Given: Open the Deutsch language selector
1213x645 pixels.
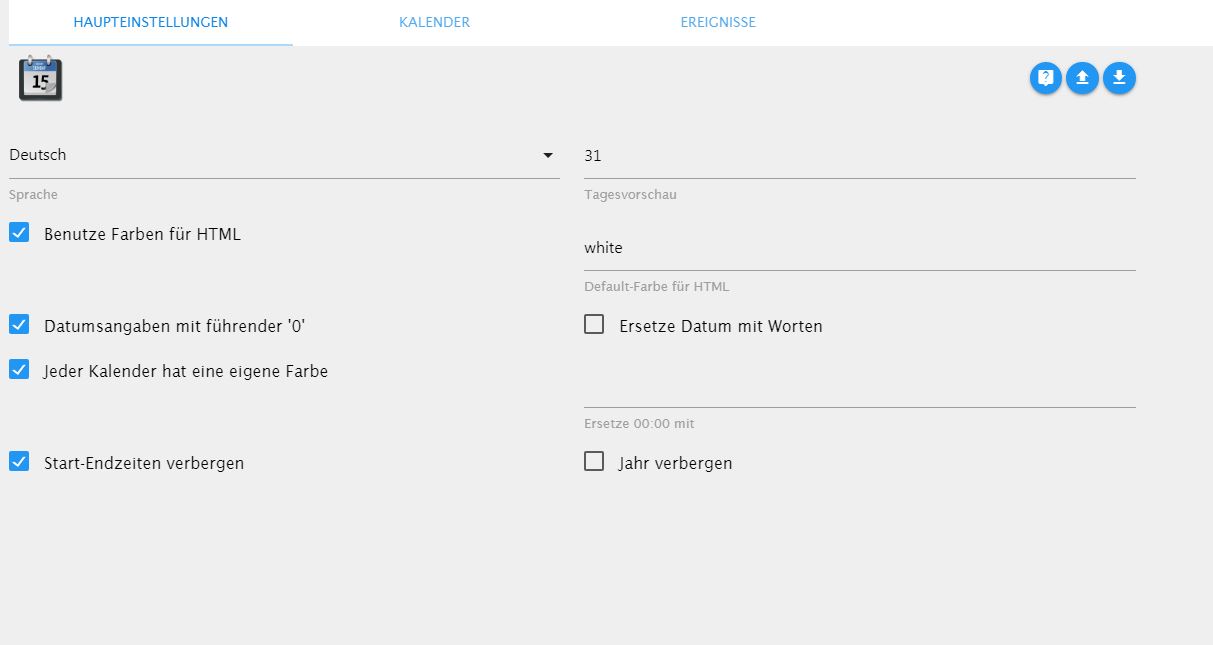Looking at the screenshot, I should click(270, 156).
